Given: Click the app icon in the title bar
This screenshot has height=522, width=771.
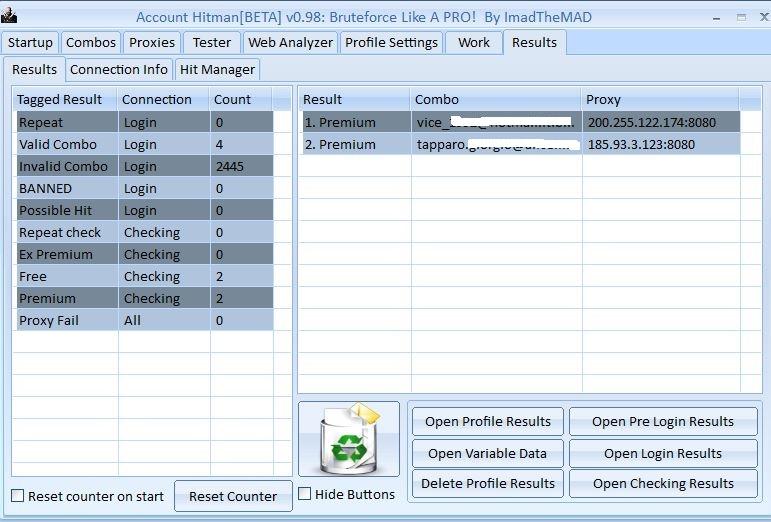Looking at the screenshot, I should [10, 15].
